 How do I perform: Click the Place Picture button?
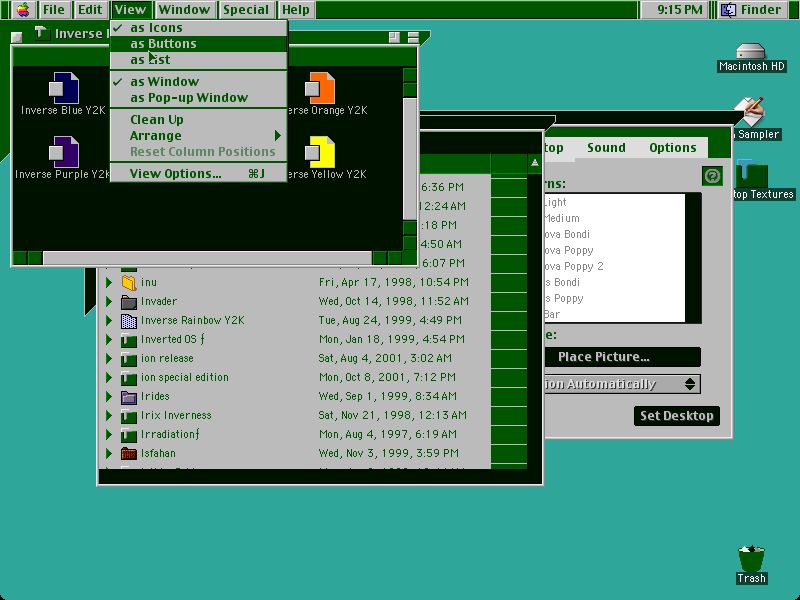[x=622, y=357]
